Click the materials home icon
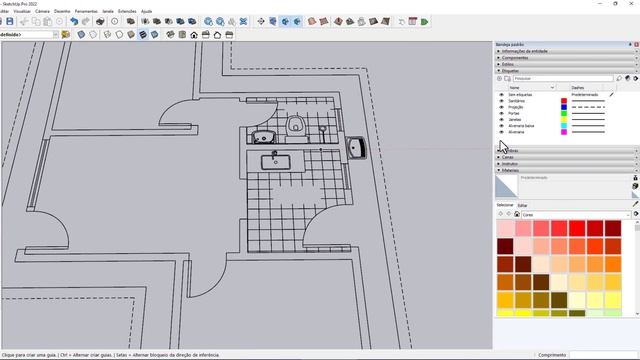Viewport: 640px width, 360px height. click(517, 214)
